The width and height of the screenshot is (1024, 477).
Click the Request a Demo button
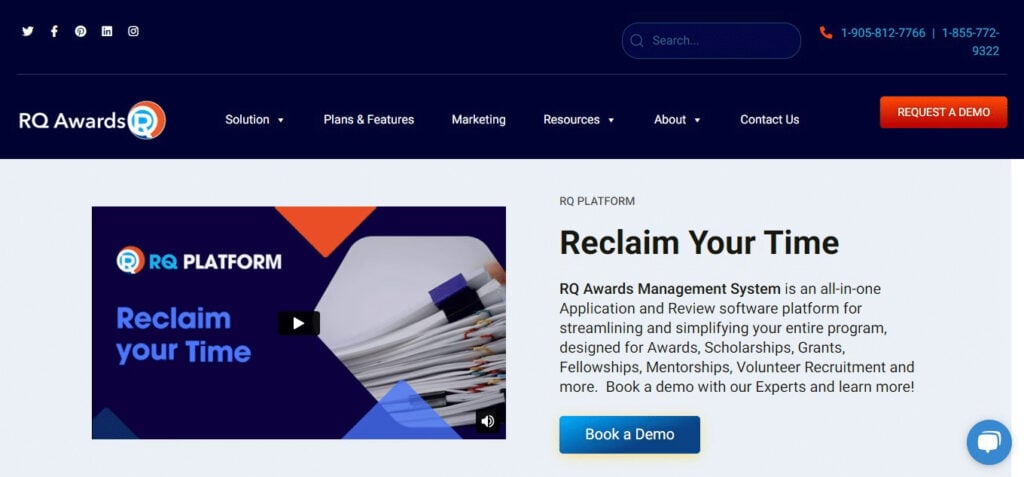(943, 112)
